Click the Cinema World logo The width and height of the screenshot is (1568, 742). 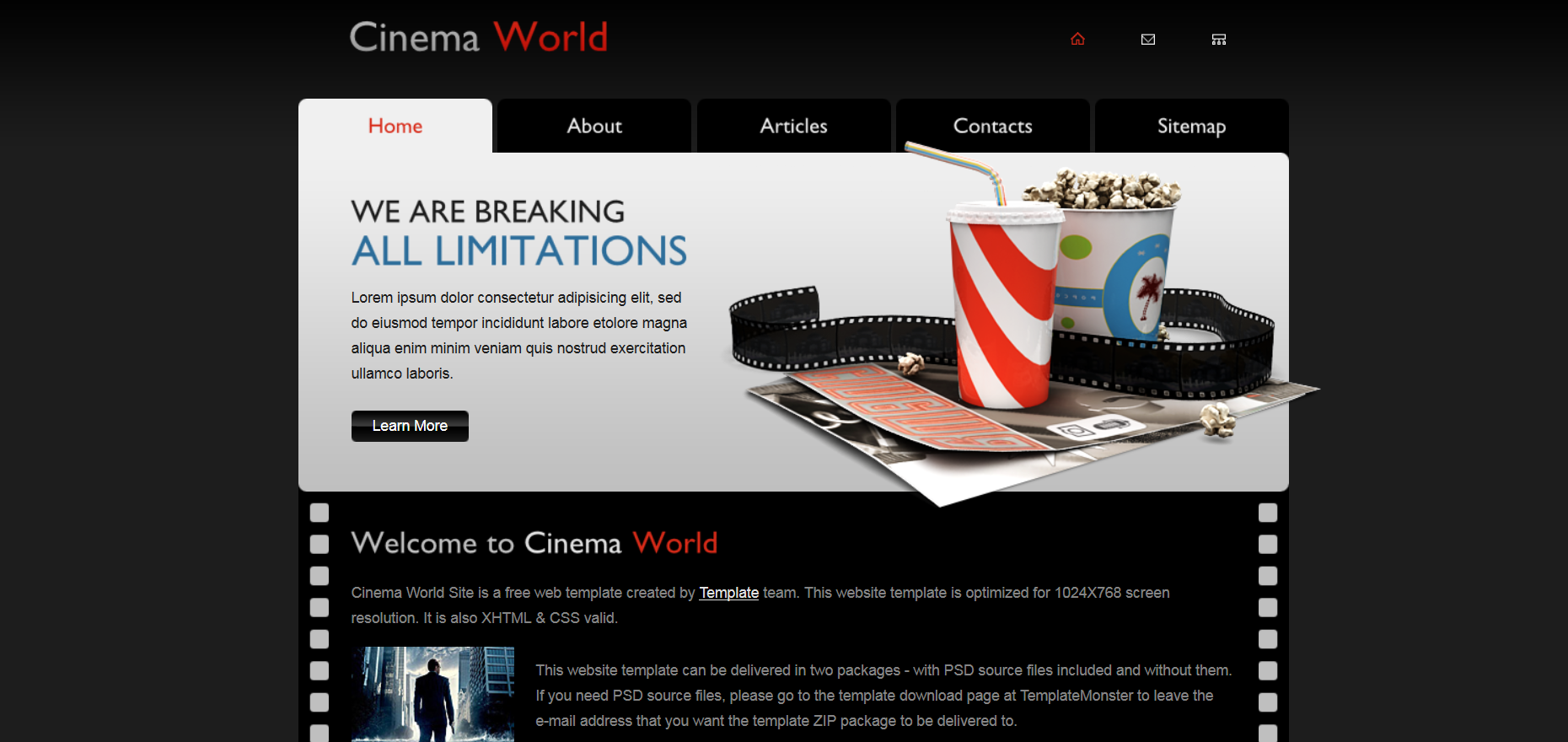(x=478, y=38)
